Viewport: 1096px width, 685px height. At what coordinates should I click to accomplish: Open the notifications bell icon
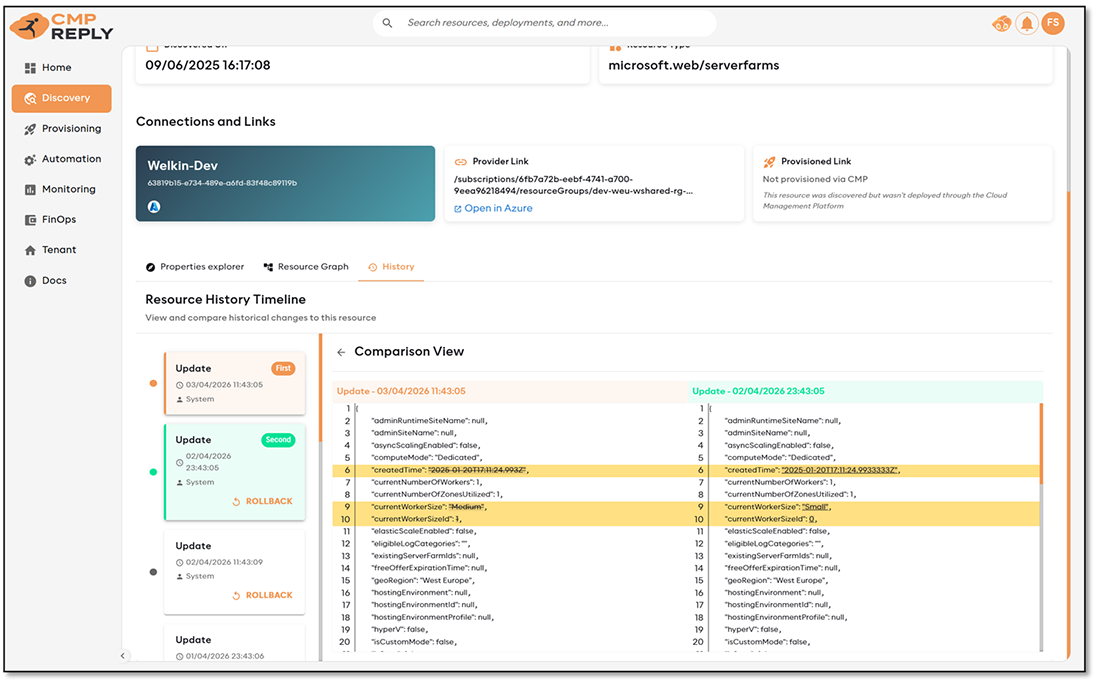tap(1026, 23)
